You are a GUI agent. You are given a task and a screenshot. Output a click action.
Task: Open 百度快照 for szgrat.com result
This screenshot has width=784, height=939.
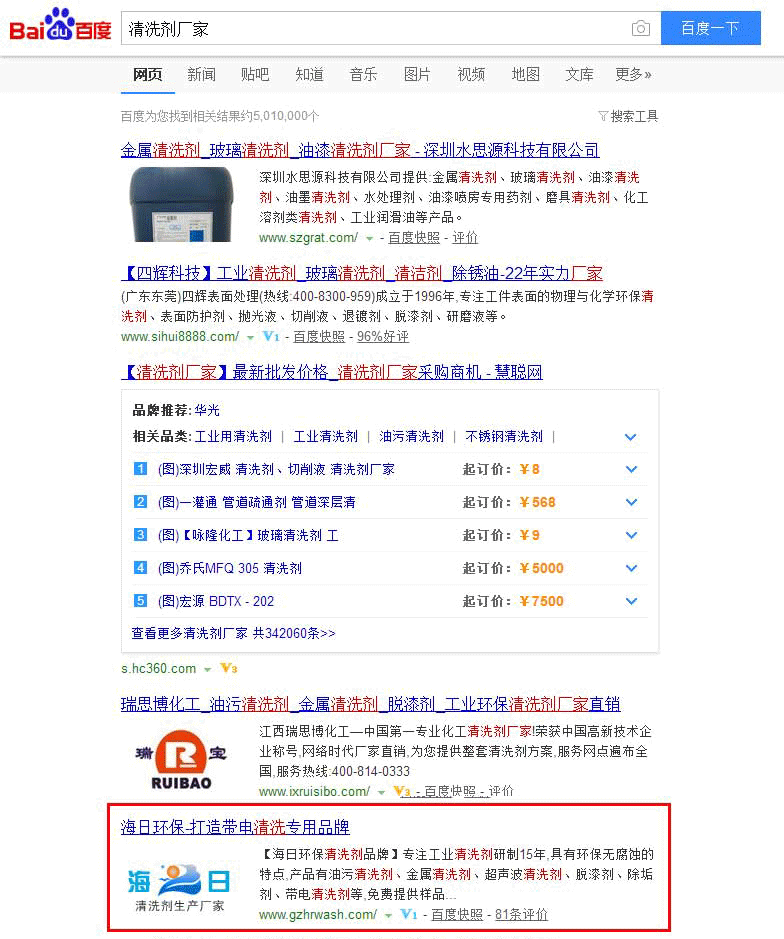[x=414, y=238]
